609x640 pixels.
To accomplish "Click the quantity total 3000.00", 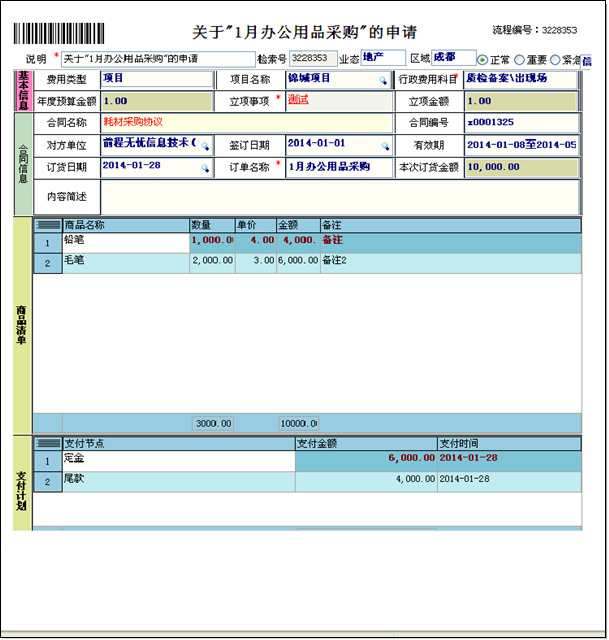I will pos(213,424).
